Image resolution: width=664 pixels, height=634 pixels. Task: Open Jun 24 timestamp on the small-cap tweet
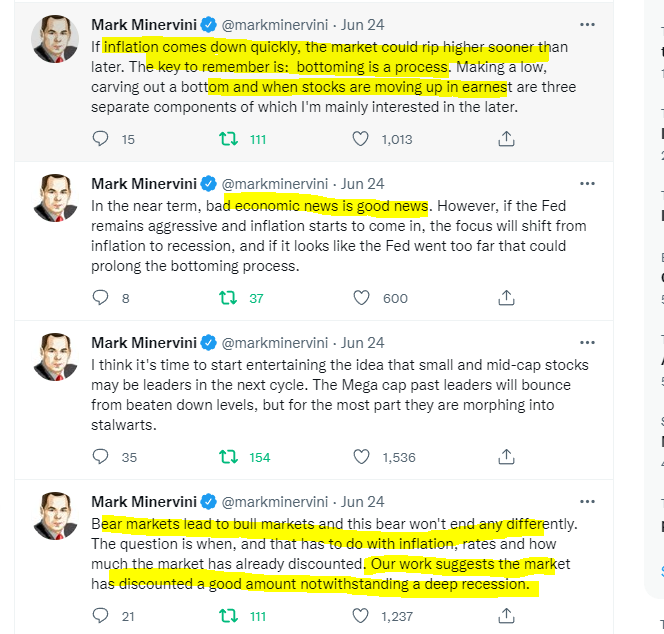coord(362,342)
